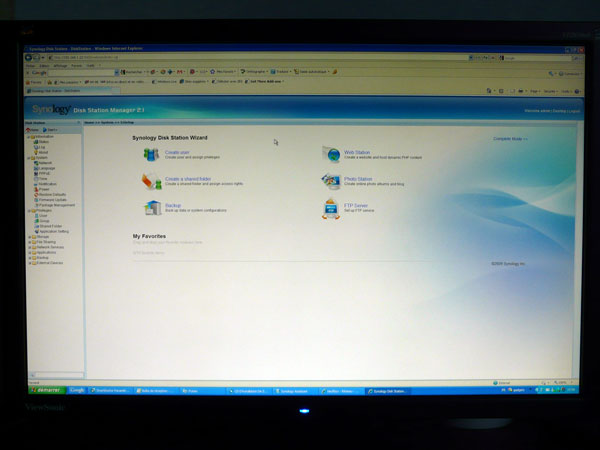Open Group under Privileges
Screen dimensions: 600x450
42,221
